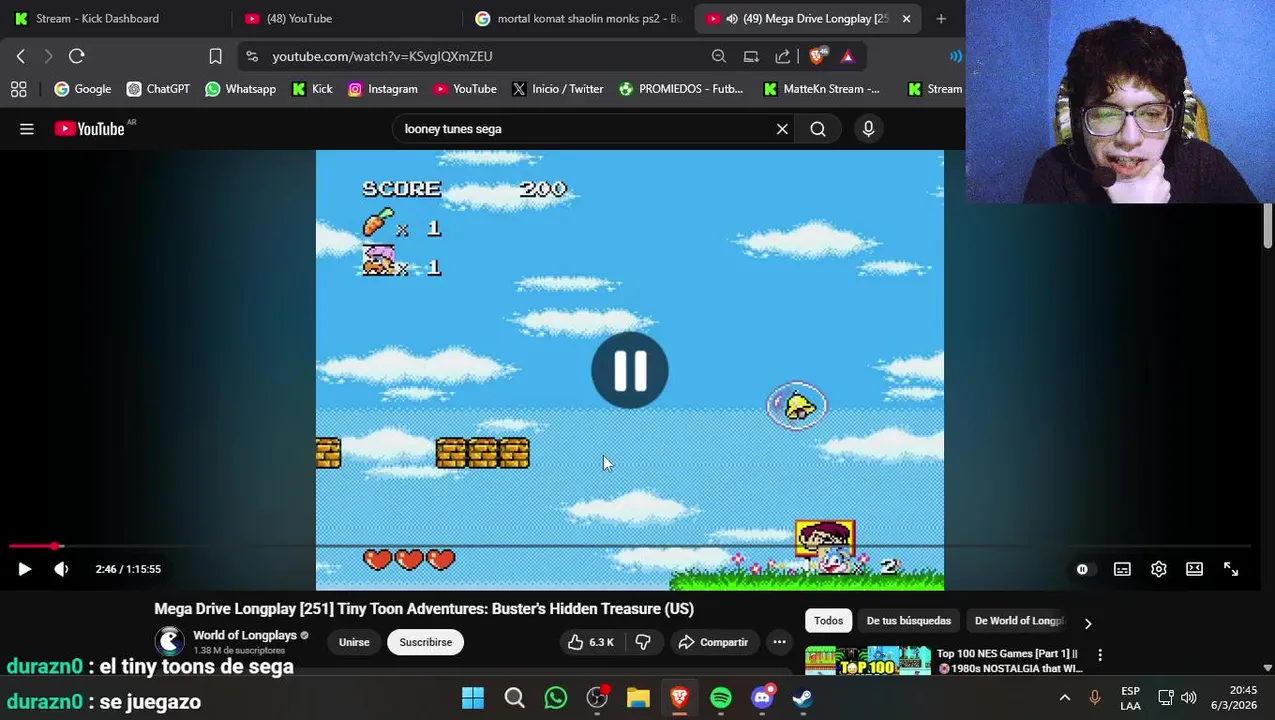Viewport: 1275px width, 720px height.
Task: Open the Instagram bookmark
Action: coord(383,89)
